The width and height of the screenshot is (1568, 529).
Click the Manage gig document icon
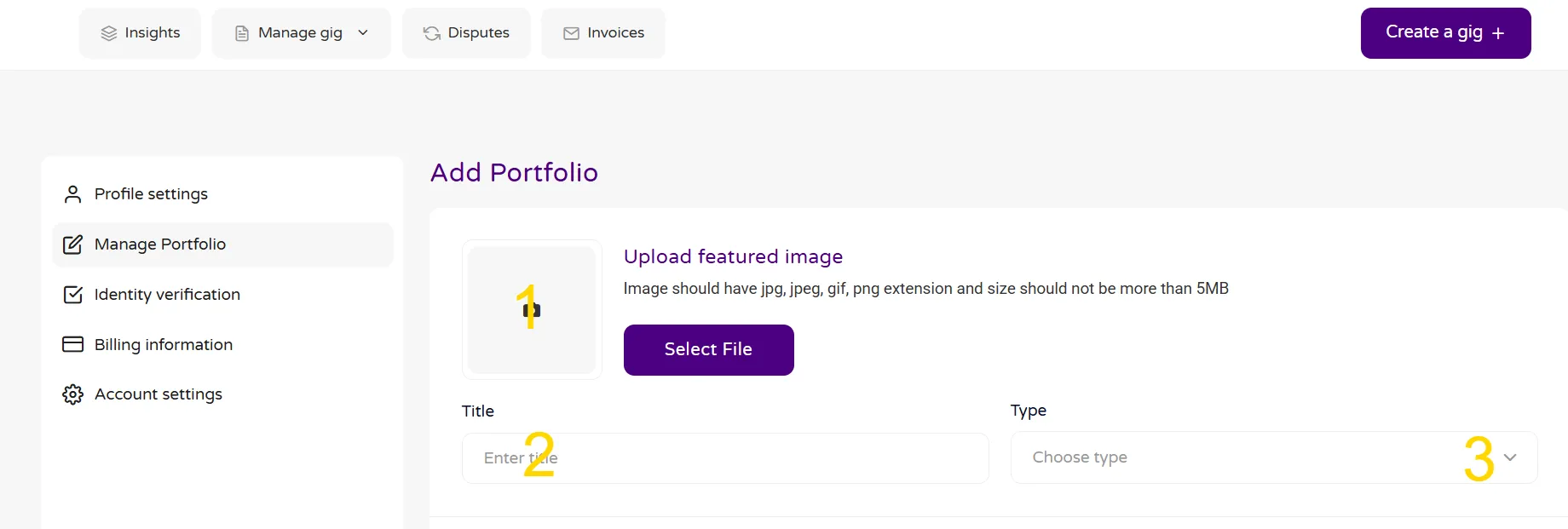pos(242,33)
